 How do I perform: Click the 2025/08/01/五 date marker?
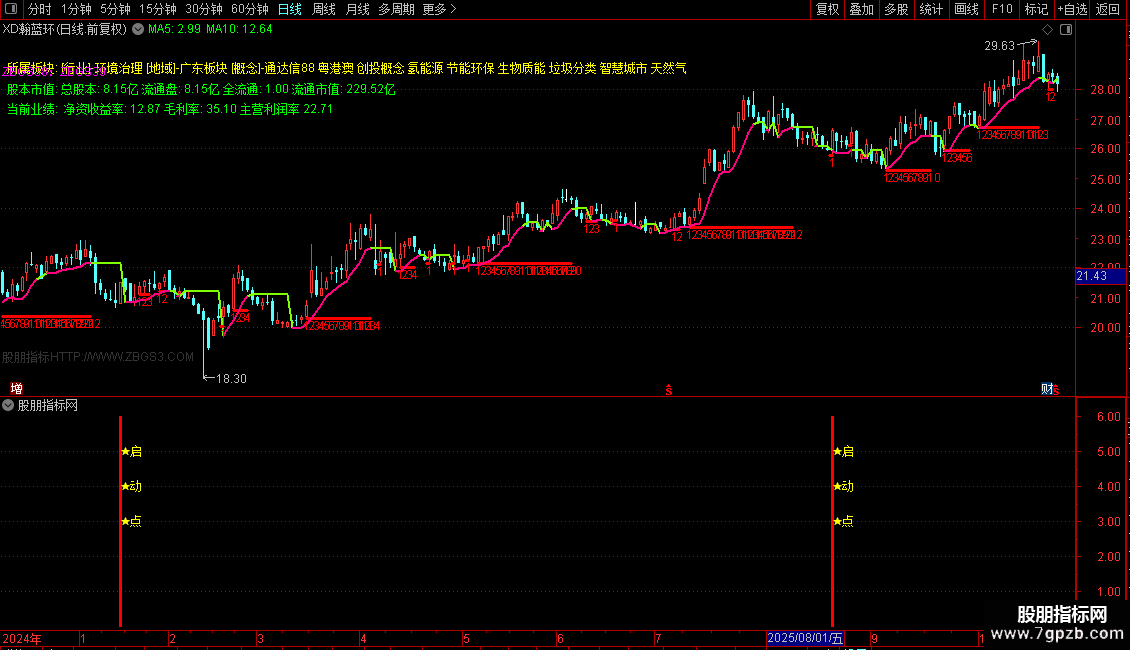805,638
